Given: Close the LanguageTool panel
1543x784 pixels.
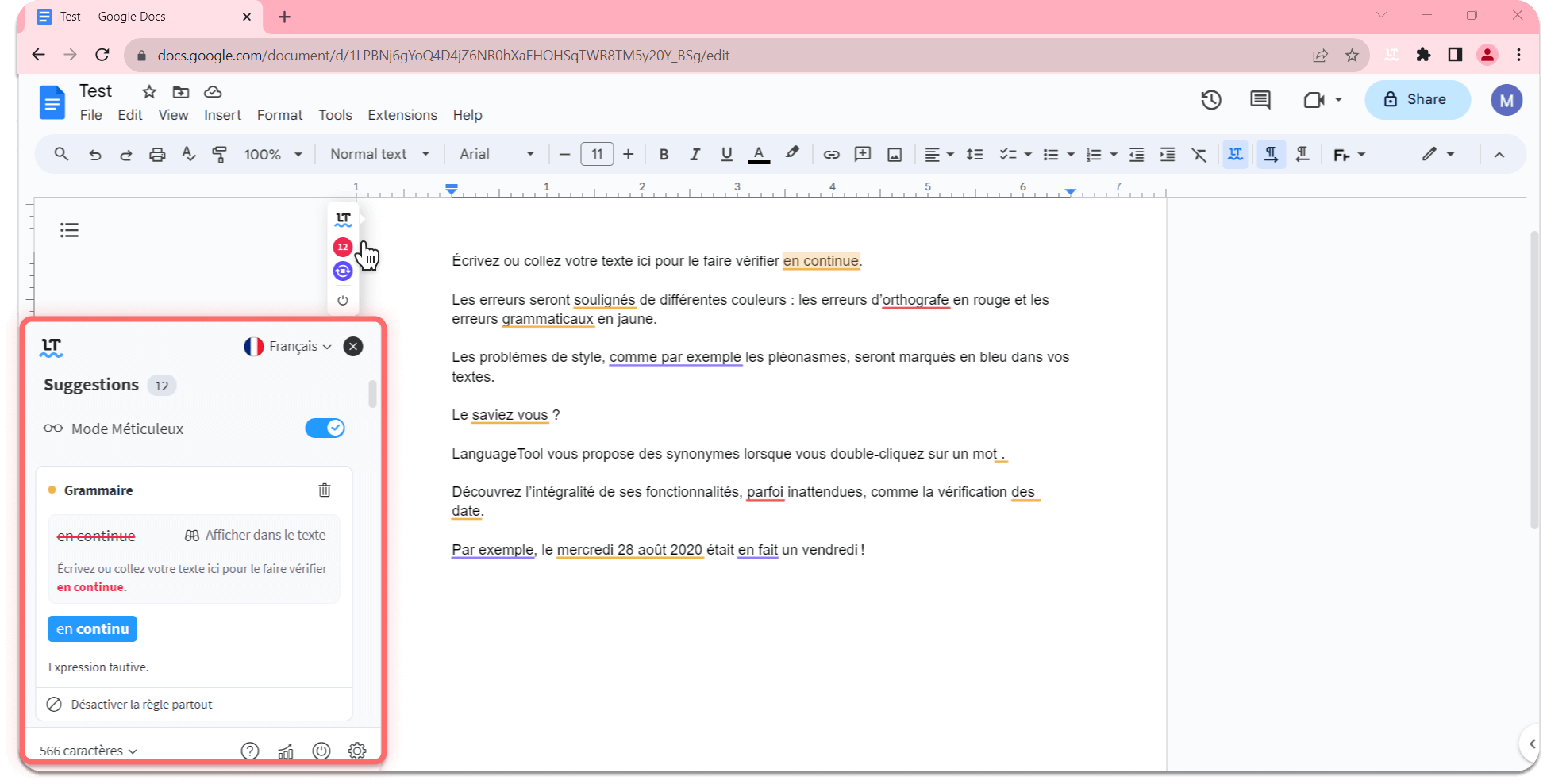Looking at the screenshot, I should pyautogui.click(x=353, y=347).
